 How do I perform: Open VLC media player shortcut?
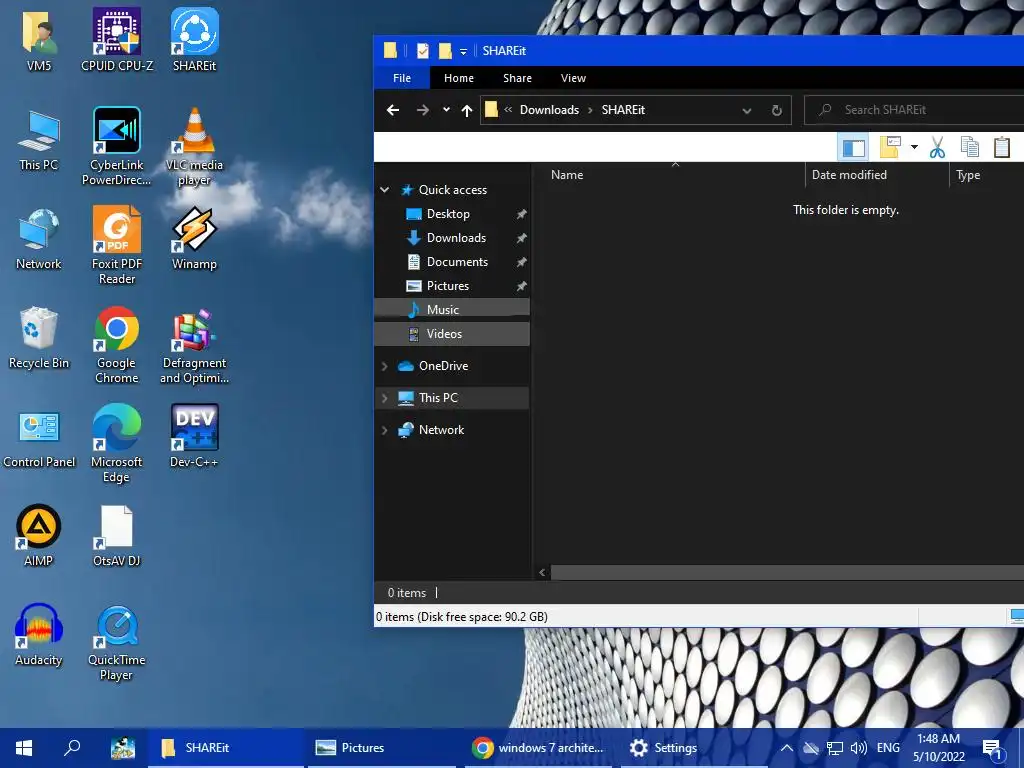[195, 146]
